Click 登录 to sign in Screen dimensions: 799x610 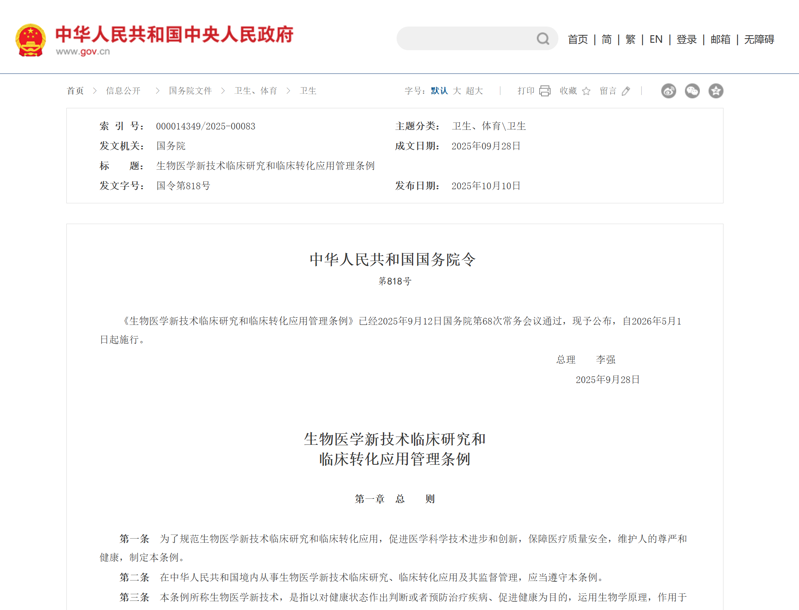[686, 40]
